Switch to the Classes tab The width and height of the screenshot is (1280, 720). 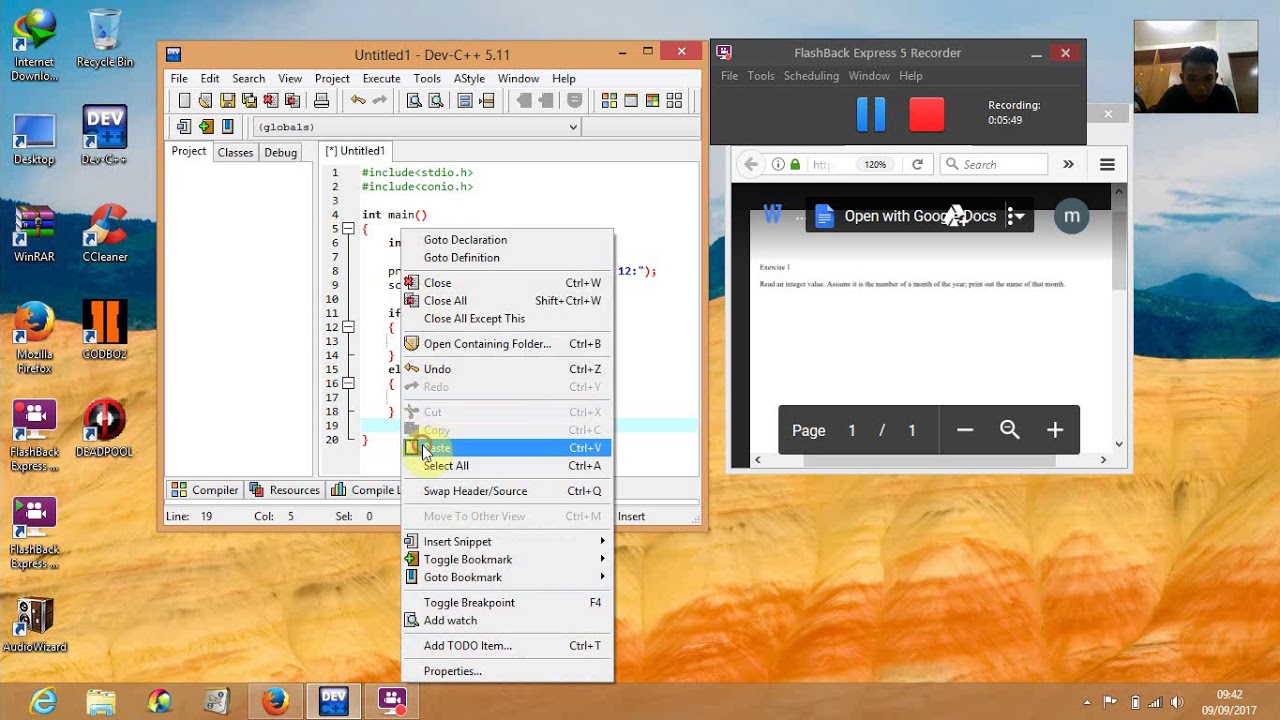point(235,152)
